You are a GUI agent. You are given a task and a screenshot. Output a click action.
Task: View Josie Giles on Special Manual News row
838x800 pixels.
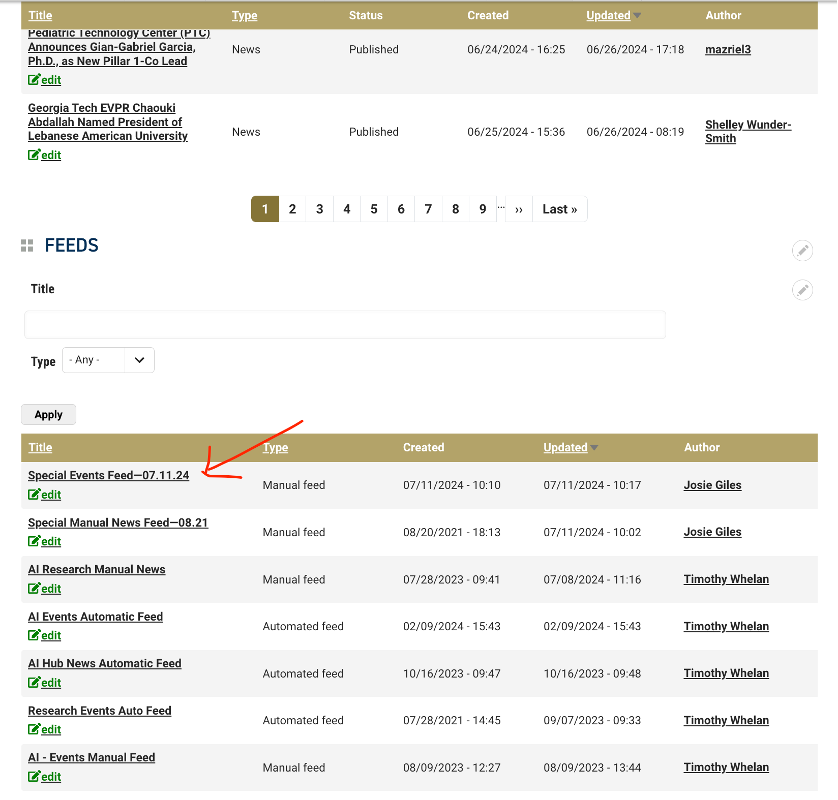[712, 532]
